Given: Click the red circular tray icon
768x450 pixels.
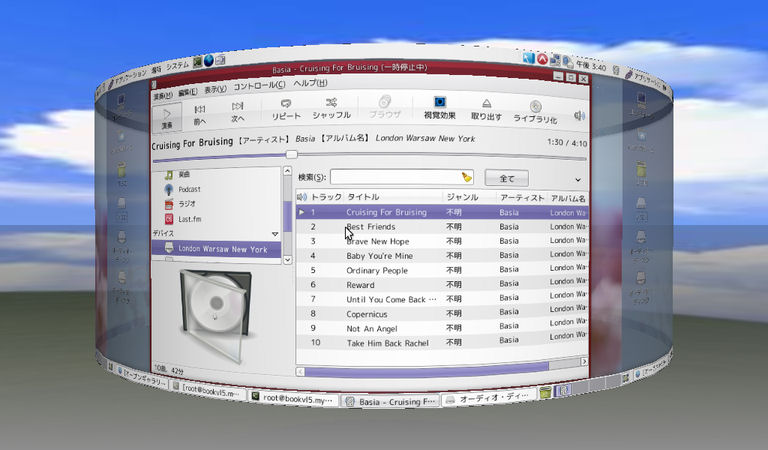Looking at the screenshot, I should pos(542,59).
